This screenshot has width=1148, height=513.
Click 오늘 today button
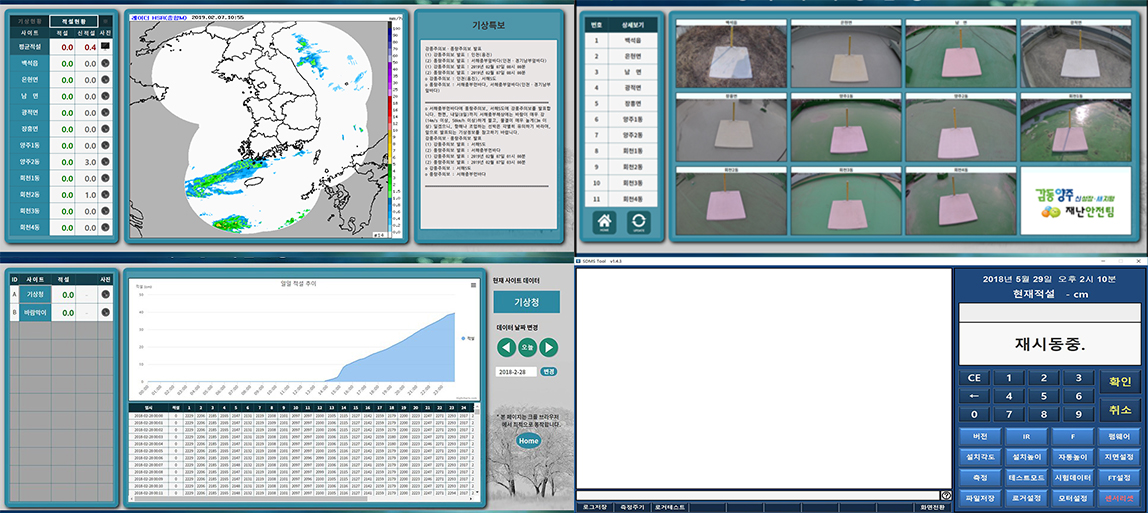tap(528, 347)
